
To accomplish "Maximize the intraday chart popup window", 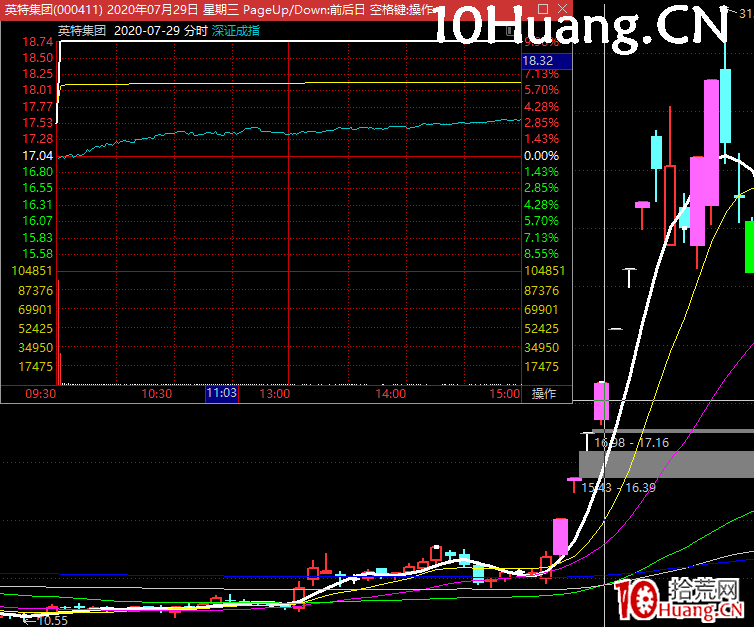I will pos(543,9).
